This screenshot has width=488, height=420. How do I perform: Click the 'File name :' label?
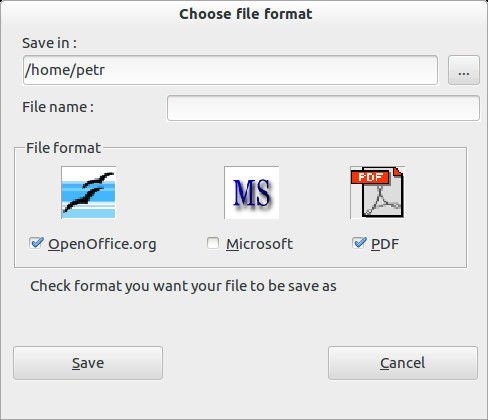point(58,107)
